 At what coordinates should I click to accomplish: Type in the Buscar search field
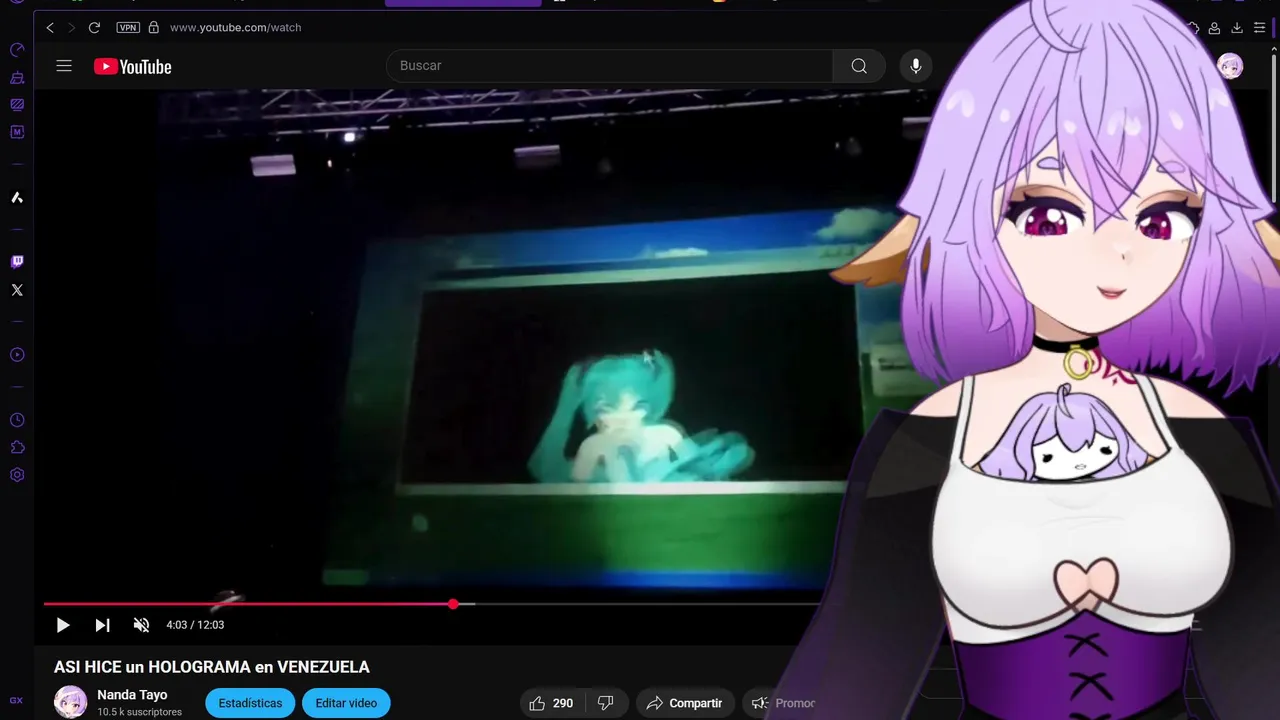(x=609, y=66)
